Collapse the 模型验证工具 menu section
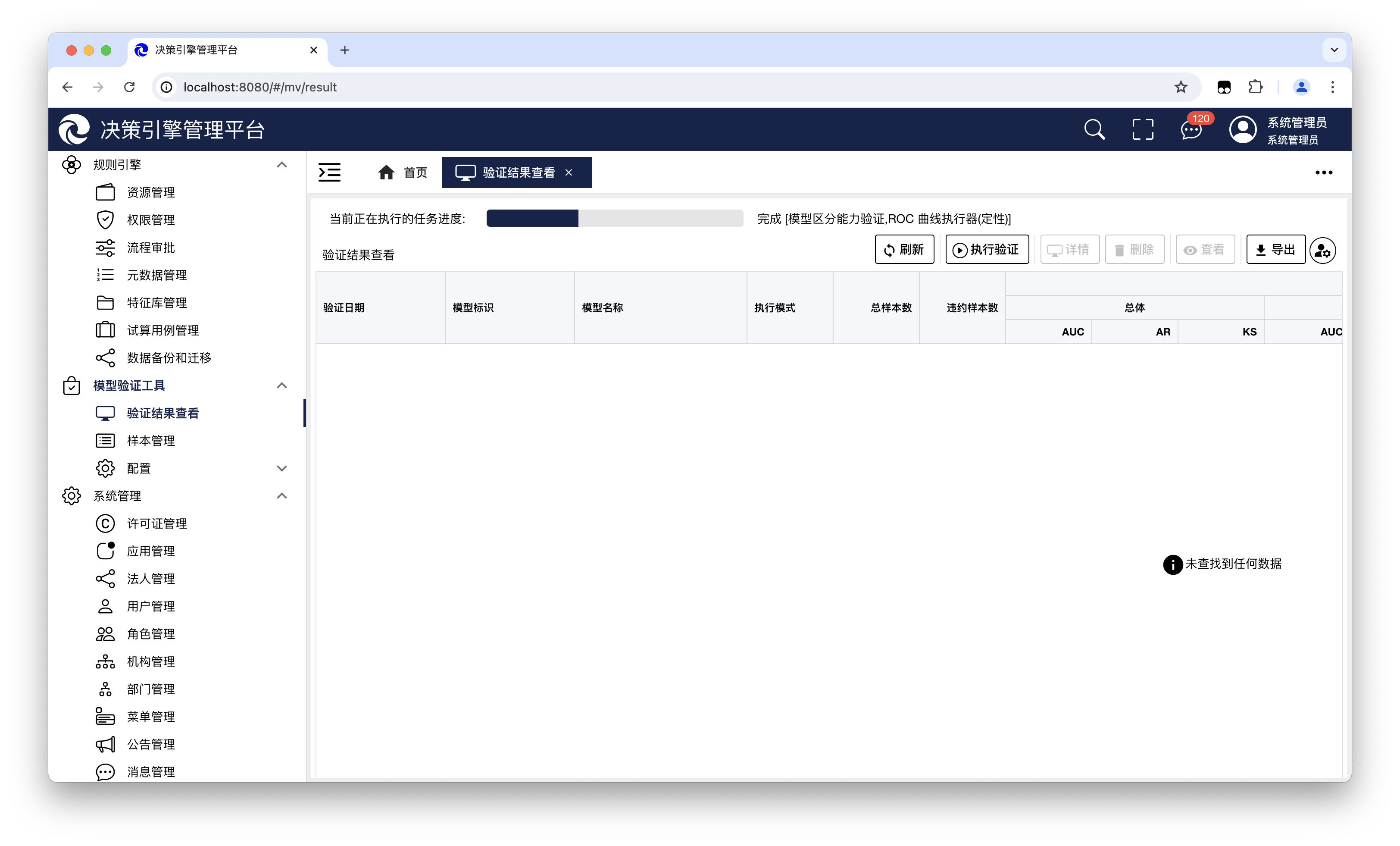Image resolution: width=1400 pixels, height=846 pixels. tap(281, 385)
